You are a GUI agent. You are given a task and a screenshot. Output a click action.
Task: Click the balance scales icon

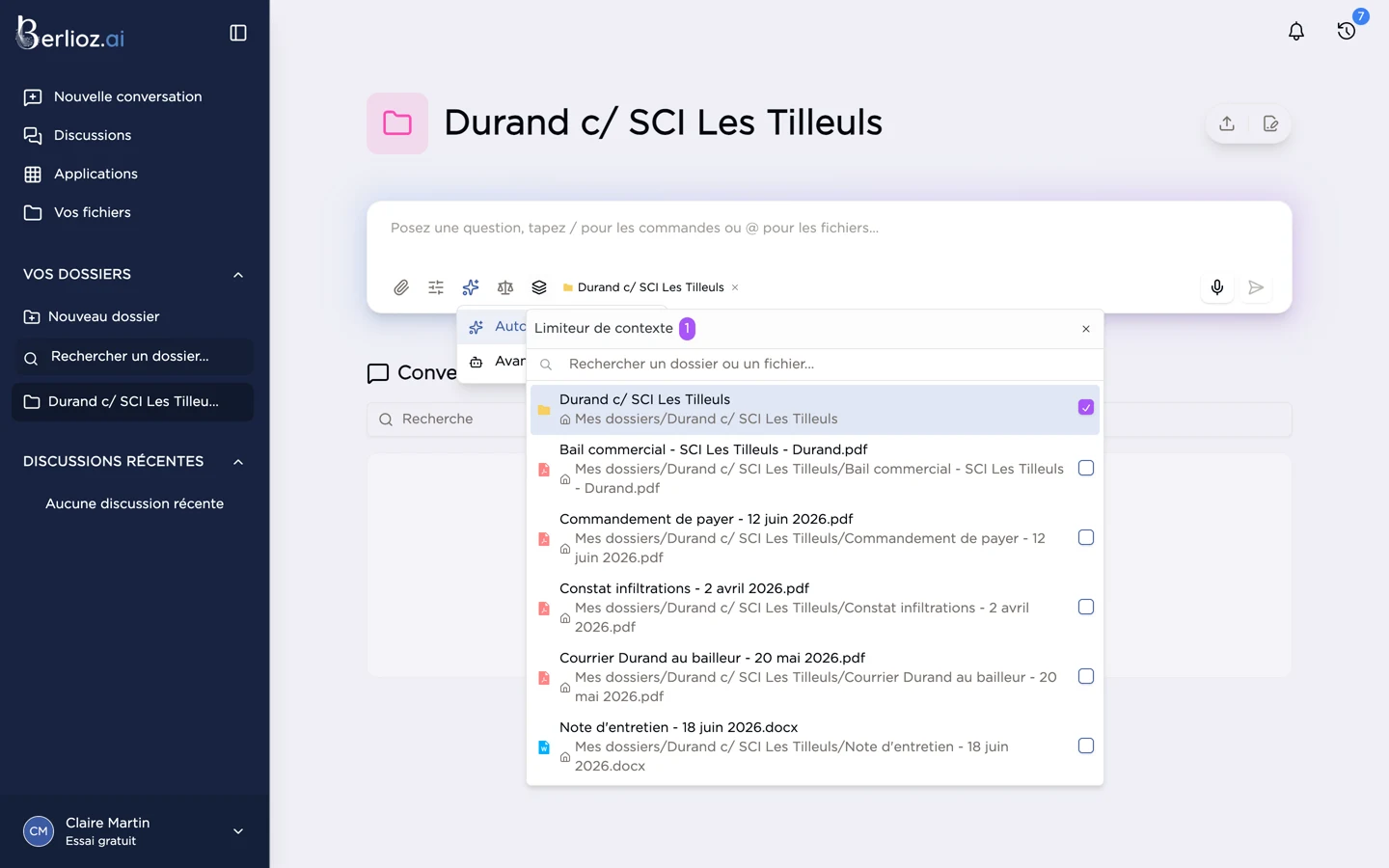click(505, 287)
